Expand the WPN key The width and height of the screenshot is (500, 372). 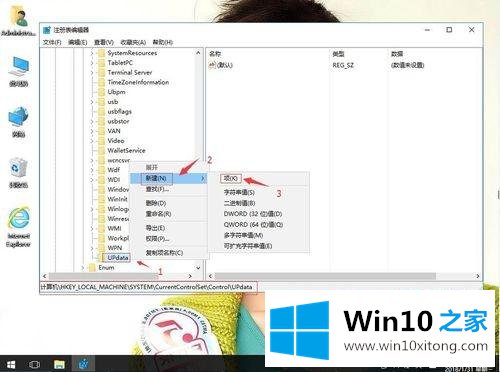[x=92, y=248]
